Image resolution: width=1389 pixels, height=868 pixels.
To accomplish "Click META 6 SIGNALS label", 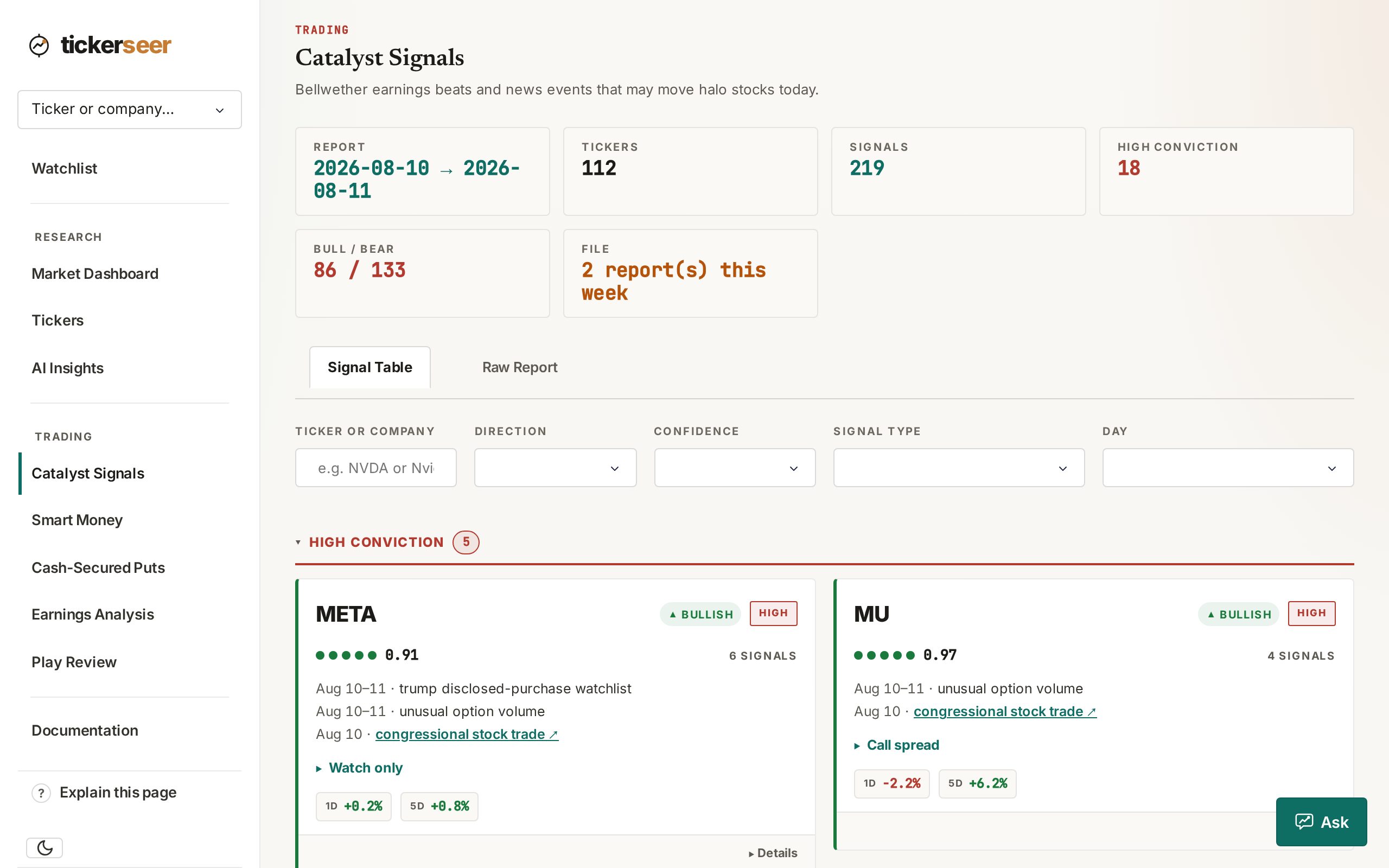I will click(763, 656).
